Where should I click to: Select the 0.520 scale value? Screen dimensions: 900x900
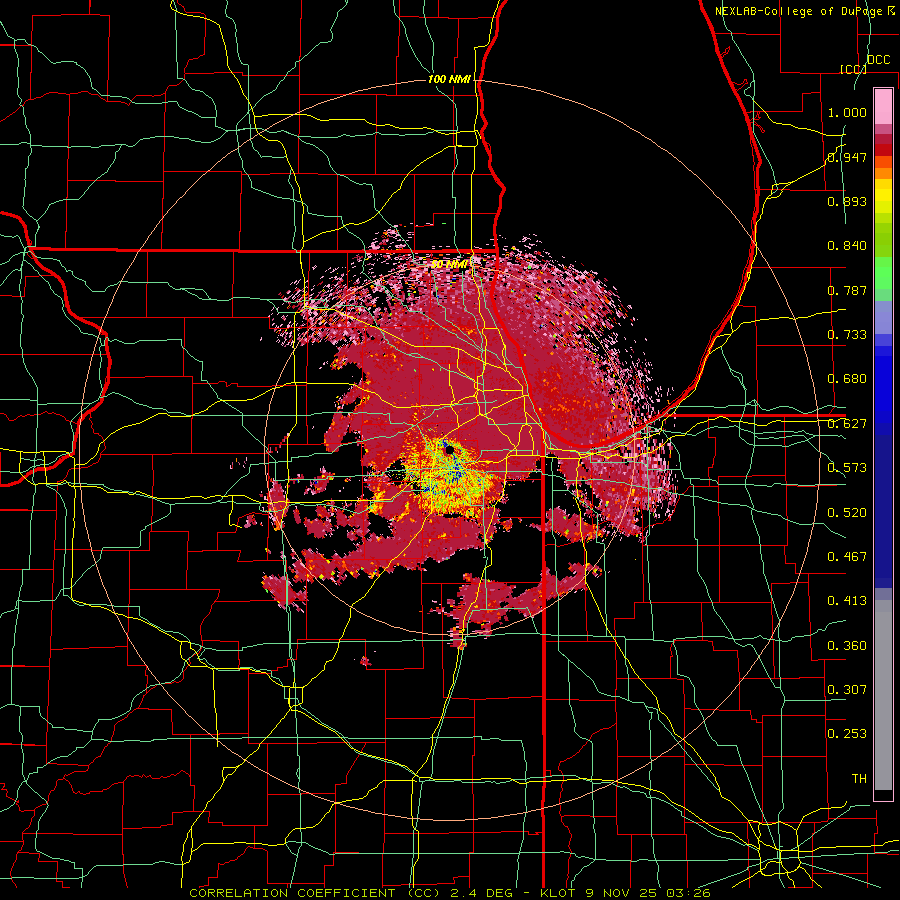(x=847, y=513)
